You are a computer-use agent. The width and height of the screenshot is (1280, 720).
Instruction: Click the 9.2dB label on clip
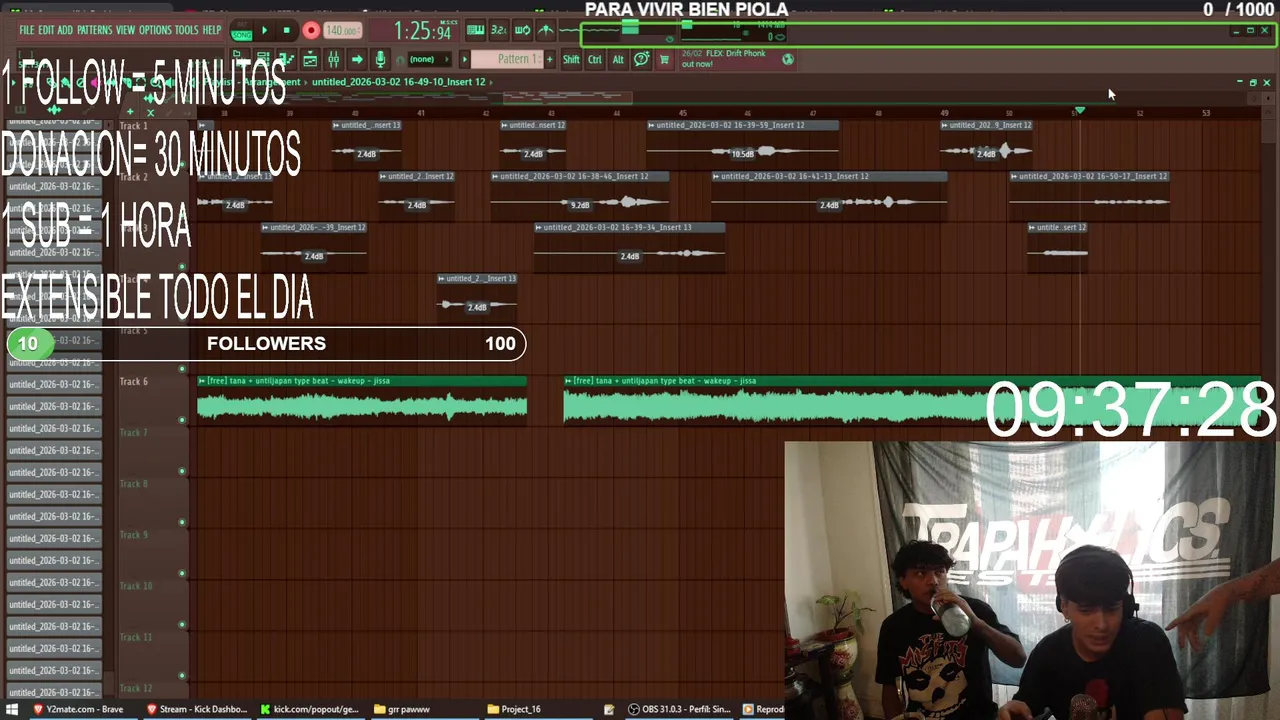580,205
